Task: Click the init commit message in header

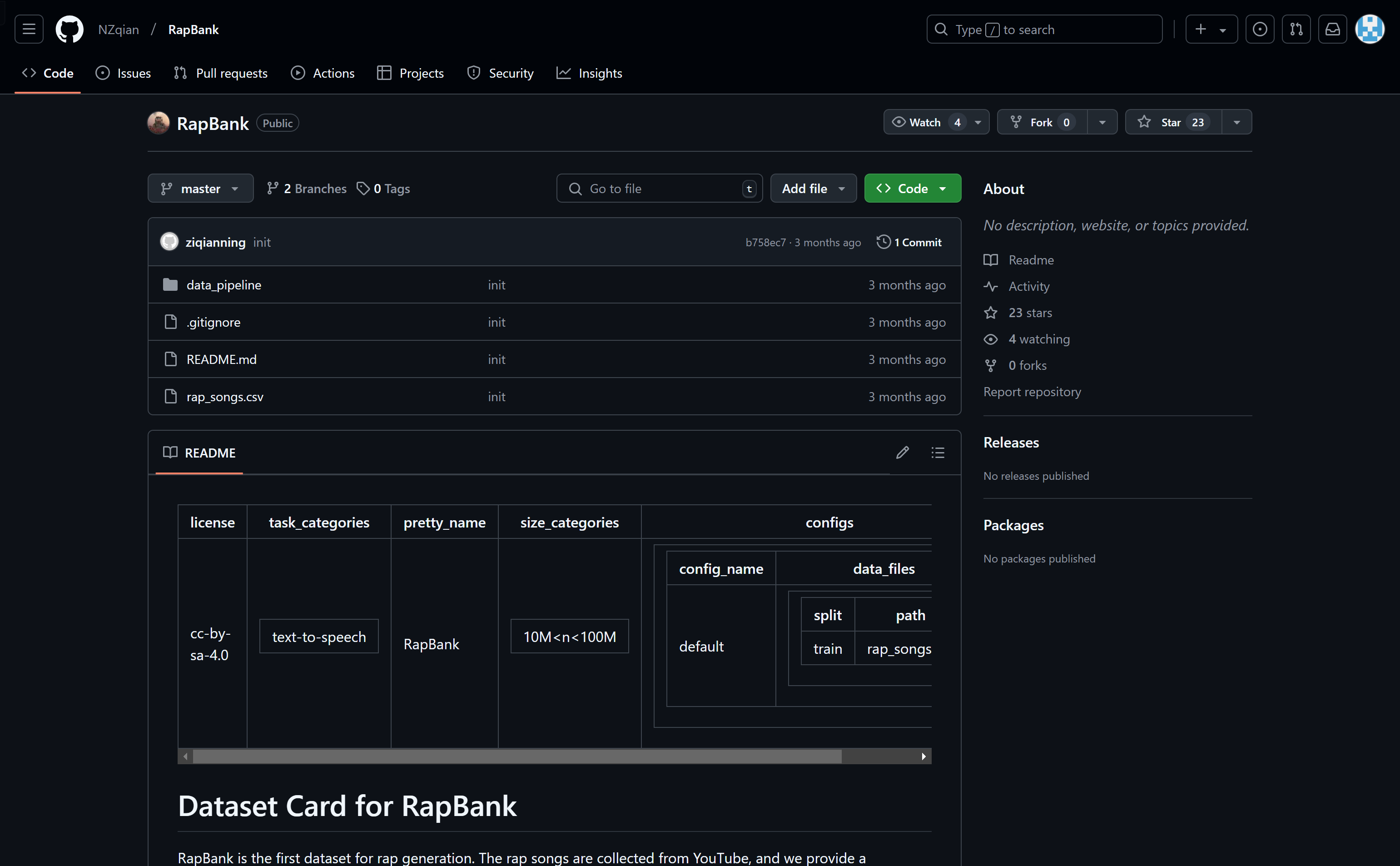Action: tap(262, 242)
